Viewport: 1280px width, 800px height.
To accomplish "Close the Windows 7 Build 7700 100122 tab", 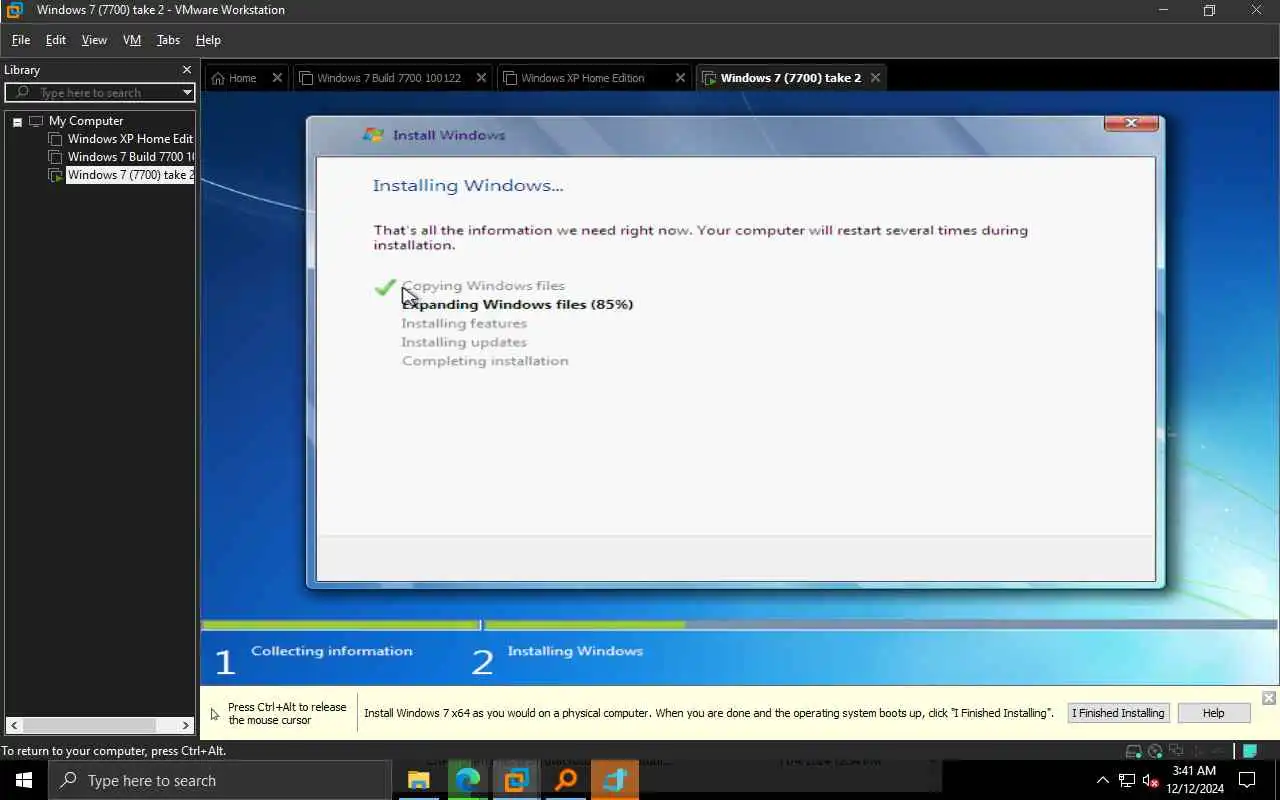I will [x=481, y=78].
